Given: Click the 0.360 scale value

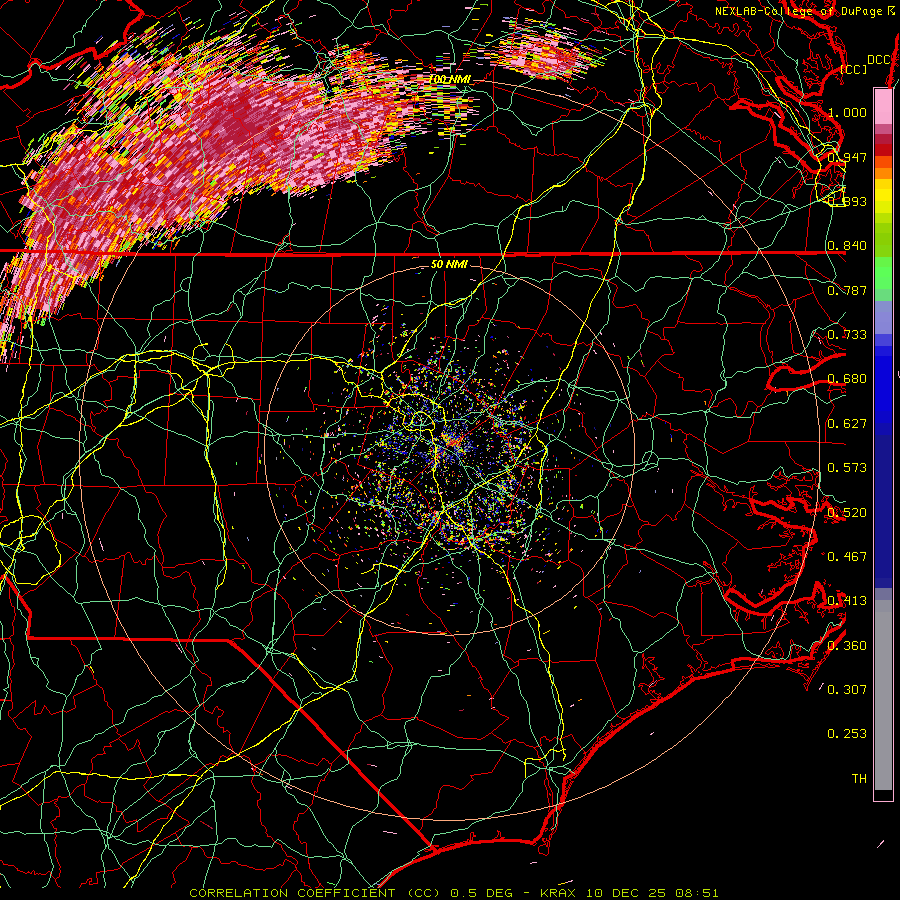Looking at the screenshot, I should tap(847, 646).
